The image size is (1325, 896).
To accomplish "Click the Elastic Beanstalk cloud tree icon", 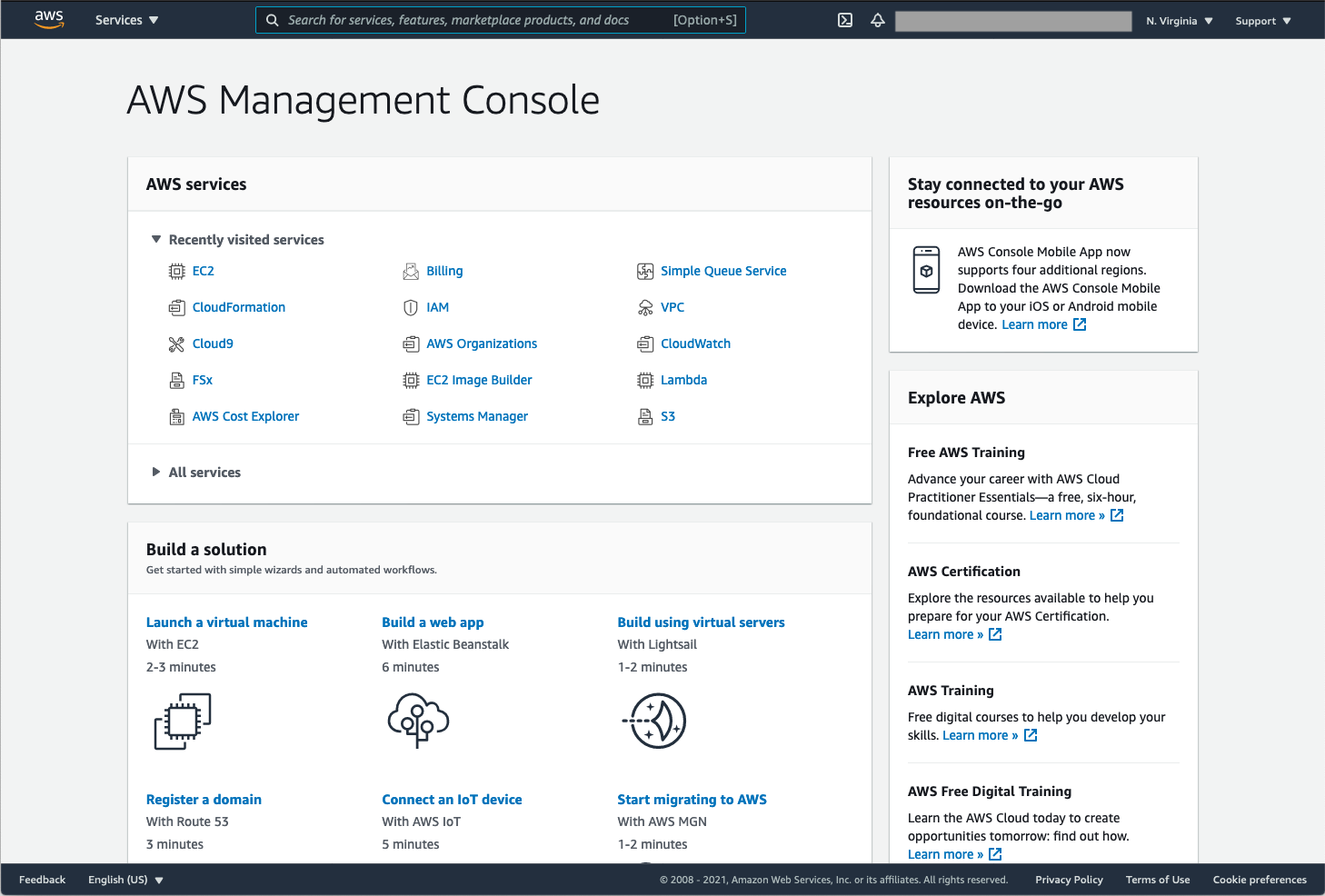I will pyautogui.click(x=418, y=721).
